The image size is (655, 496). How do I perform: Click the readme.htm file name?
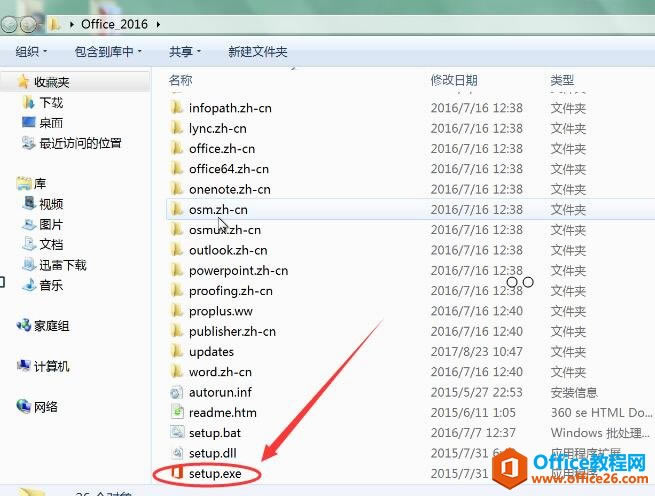[x=223, y=412]
